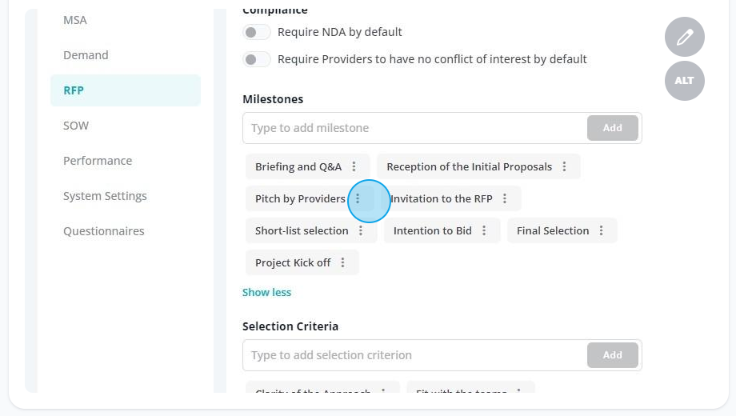This screenshot has width=736, height=416.
Task: Collapse milestones with Show less link
Action: pyautogui.click(x=267, y=292)
